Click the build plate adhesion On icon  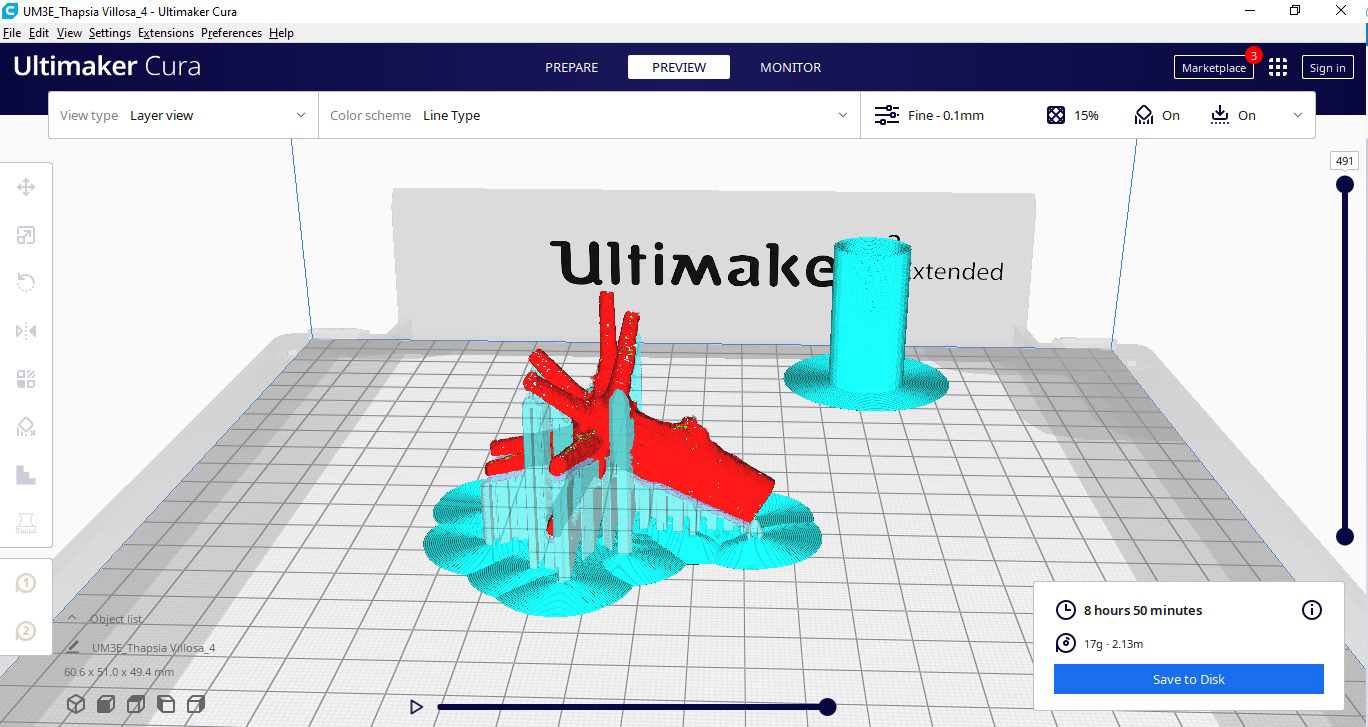point(1220,115)
